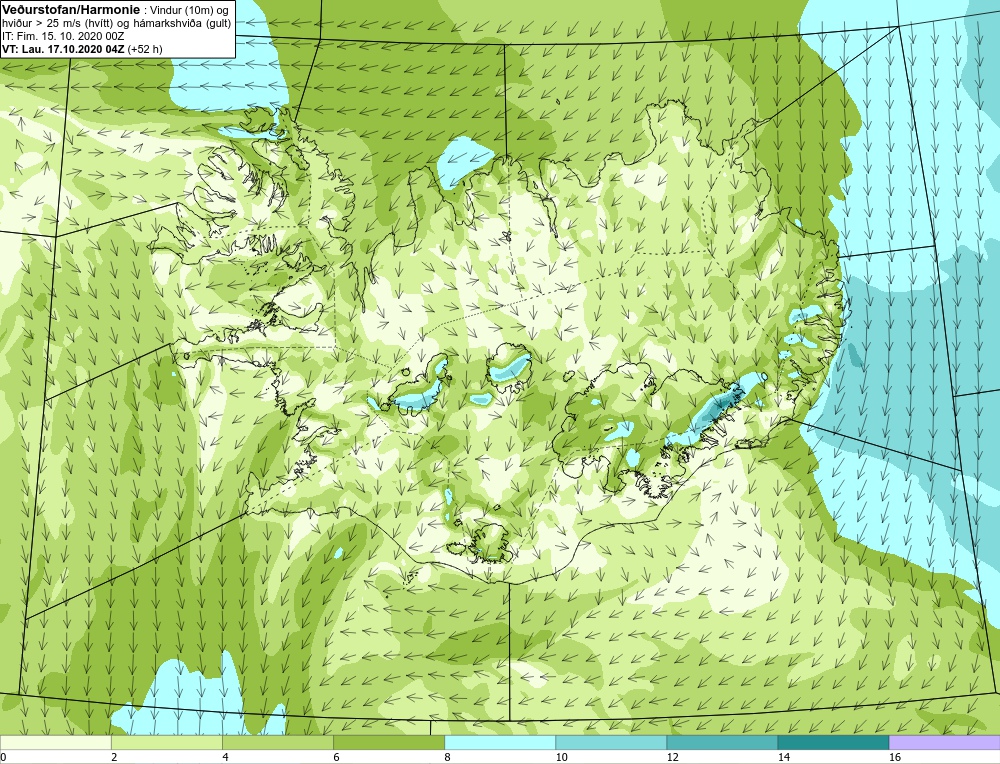Click the 6–8 m/s dark green legend swatch
Image resolution: width=1000 pixels, height=764 pixels.
click(388, 742)
